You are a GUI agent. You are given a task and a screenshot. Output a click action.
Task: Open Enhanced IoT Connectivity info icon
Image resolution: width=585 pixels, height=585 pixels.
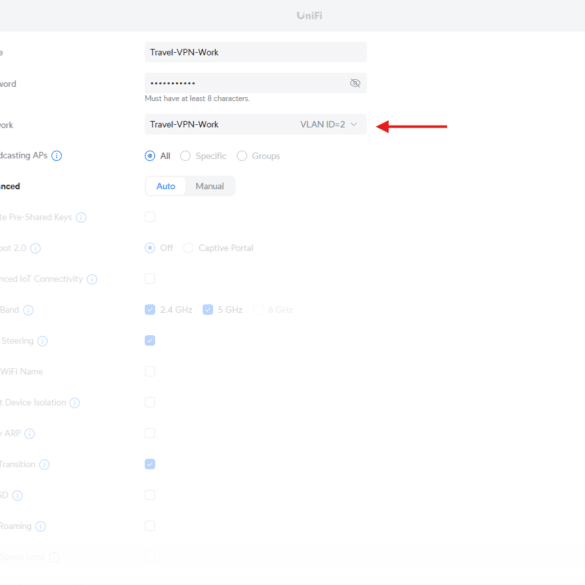coord(92,279)
